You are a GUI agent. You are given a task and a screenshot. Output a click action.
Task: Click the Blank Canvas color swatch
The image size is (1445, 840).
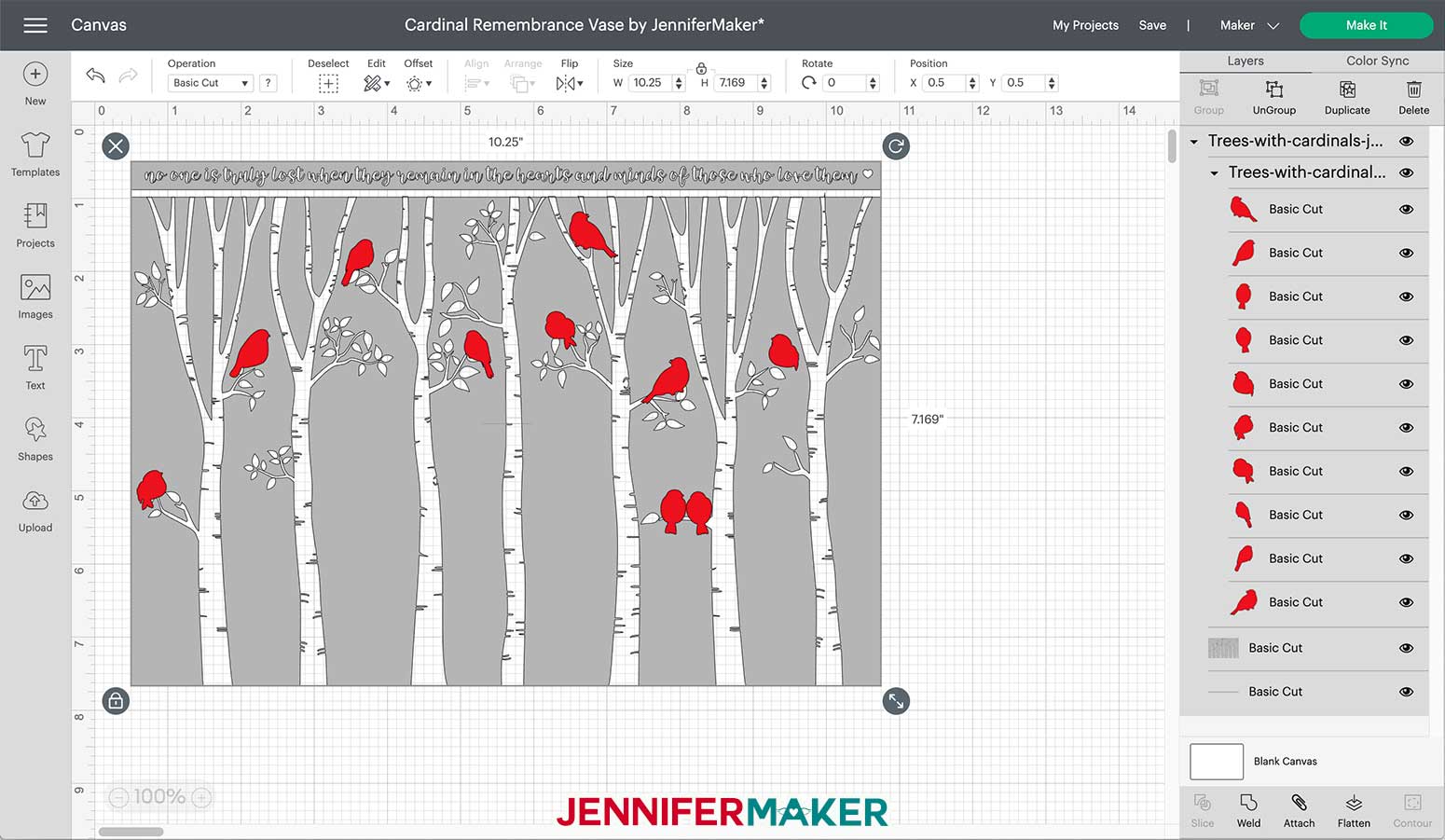tap(1217, 762)
